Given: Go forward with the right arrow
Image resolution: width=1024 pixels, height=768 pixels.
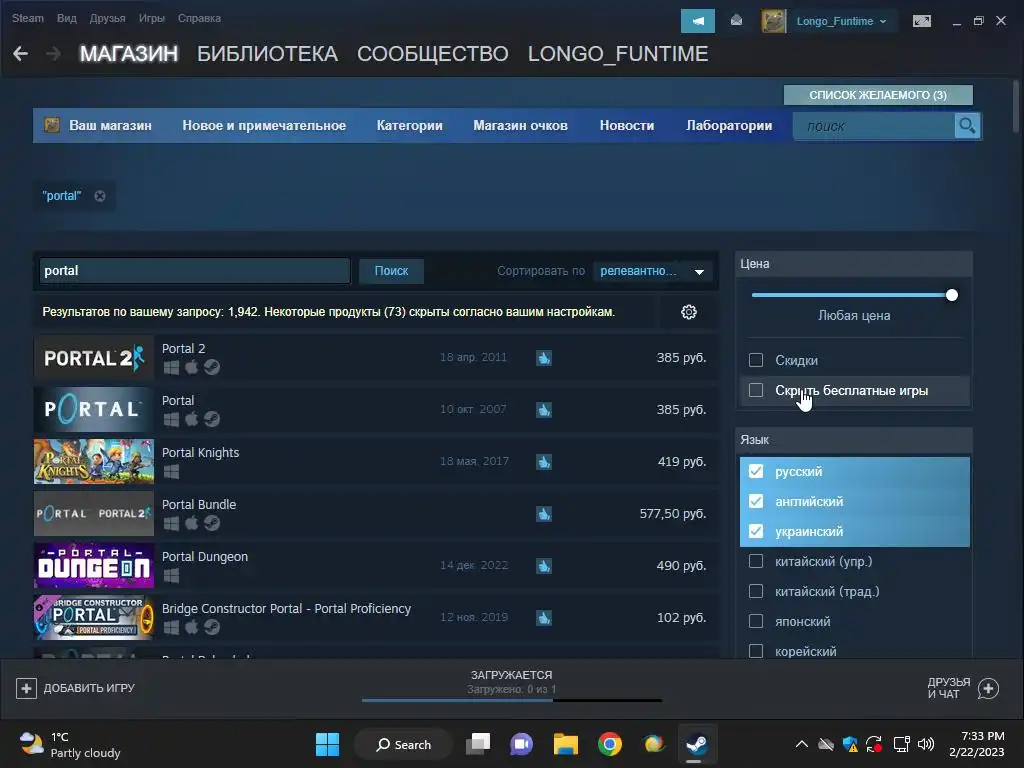Looking at the screenshot, I should [x=54, y=54].
